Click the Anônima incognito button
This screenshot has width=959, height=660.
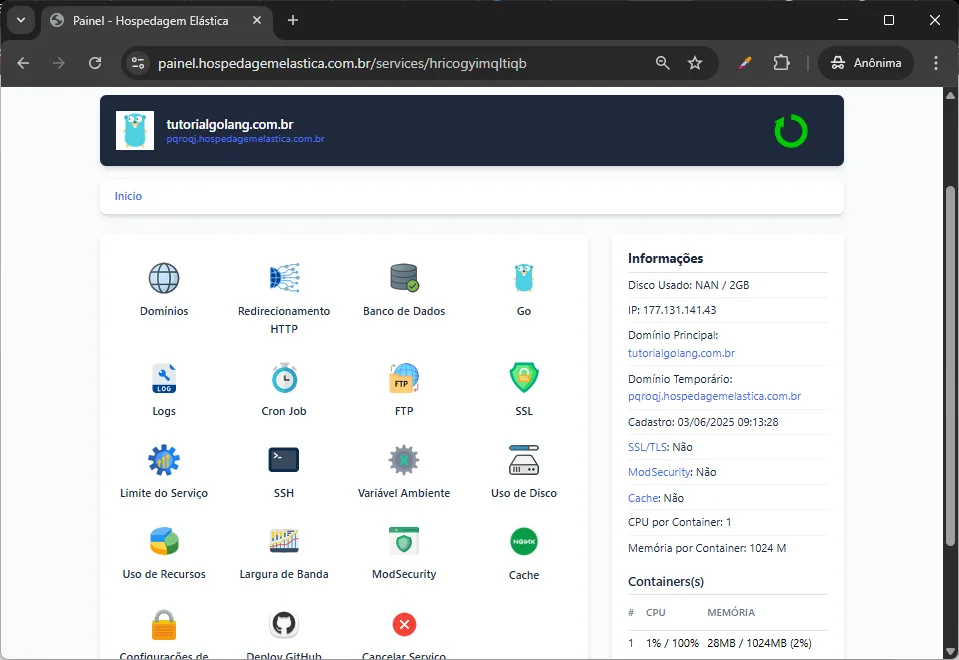click(x=865, y=63)
